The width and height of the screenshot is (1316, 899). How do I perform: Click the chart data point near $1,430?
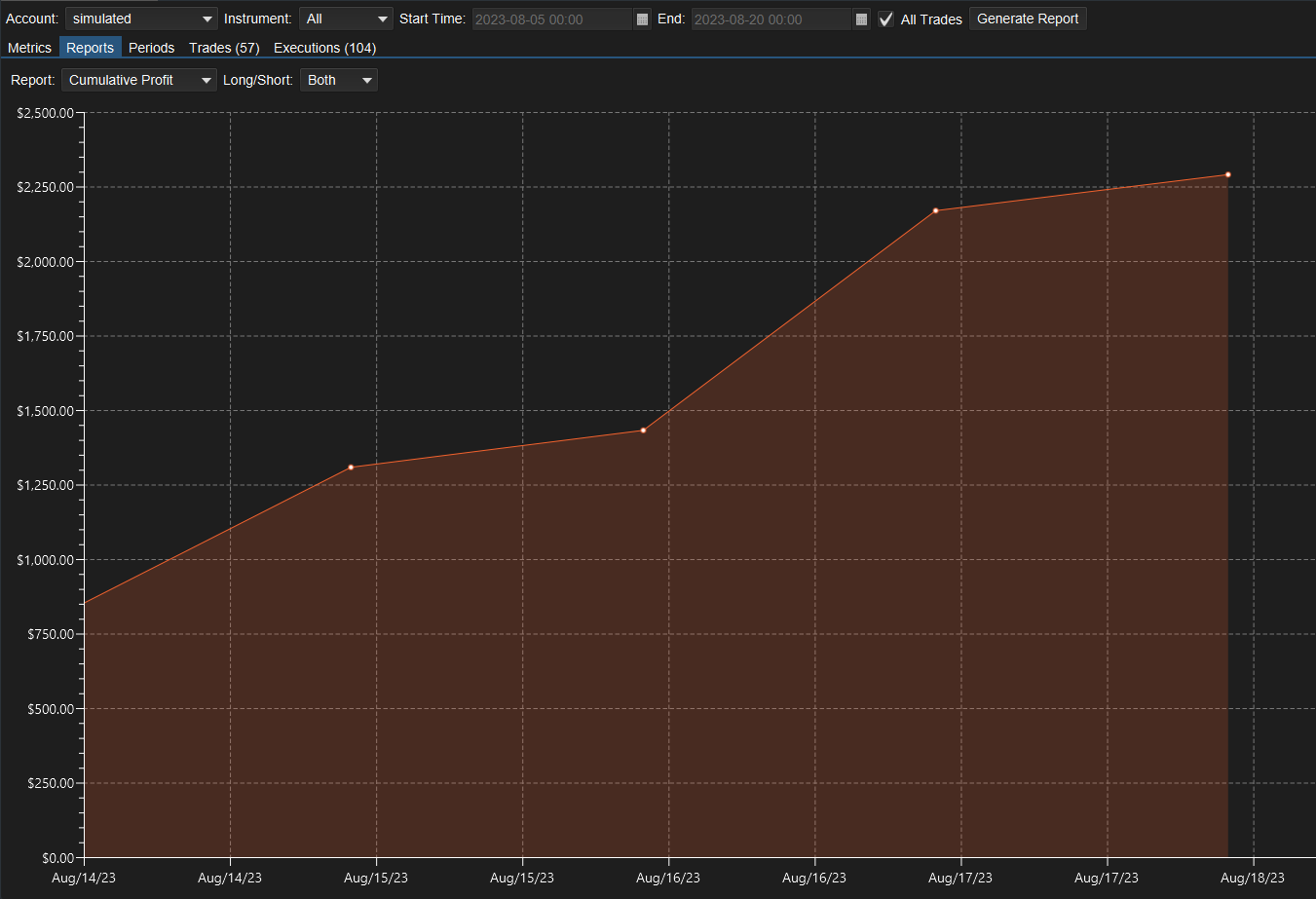643,431
